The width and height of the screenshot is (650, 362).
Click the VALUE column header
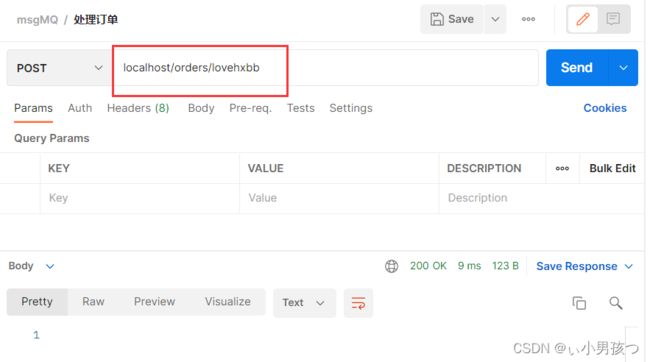[x=266, y=168]
